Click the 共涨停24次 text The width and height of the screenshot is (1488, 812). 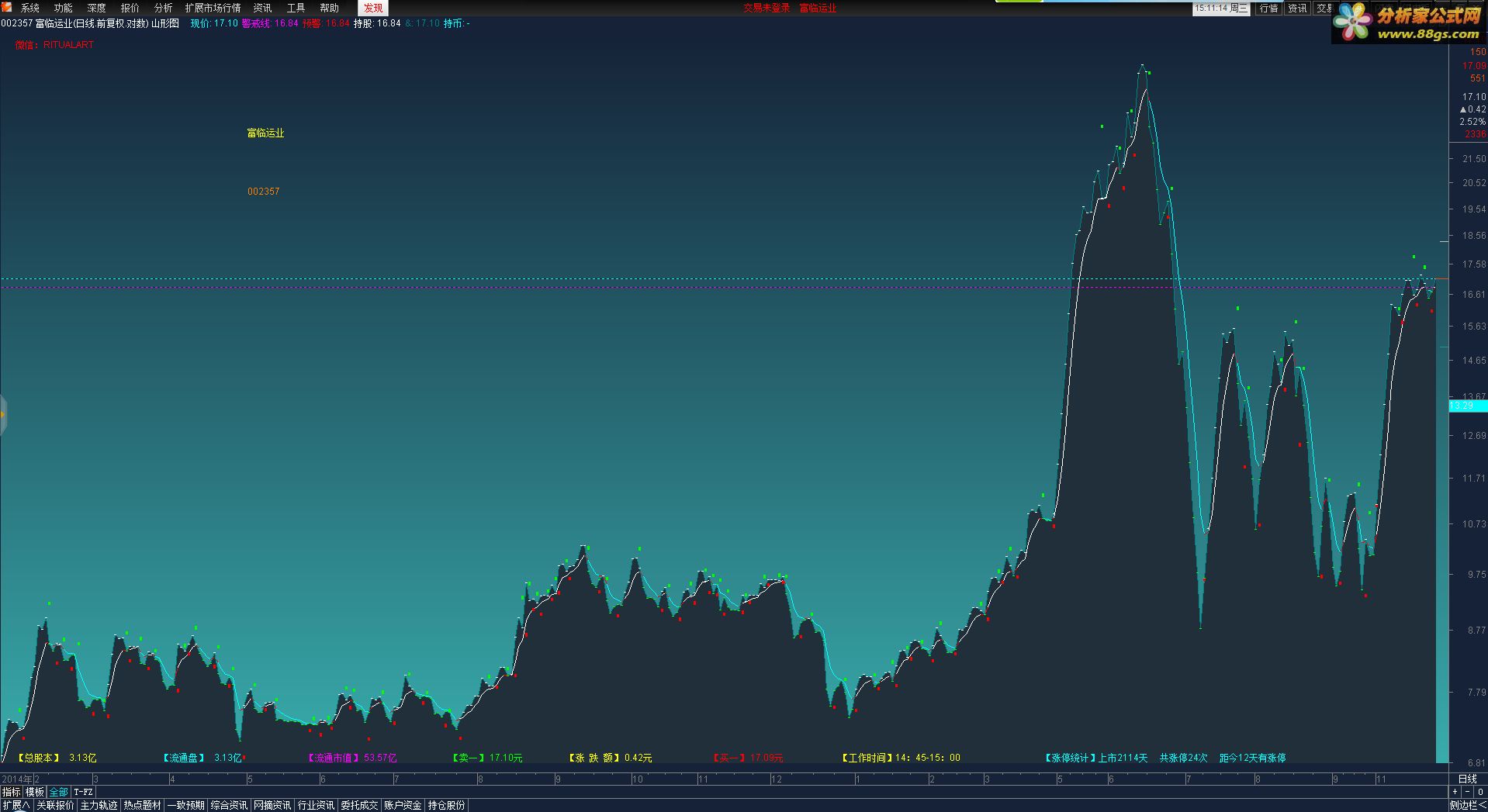(1183, 758)
